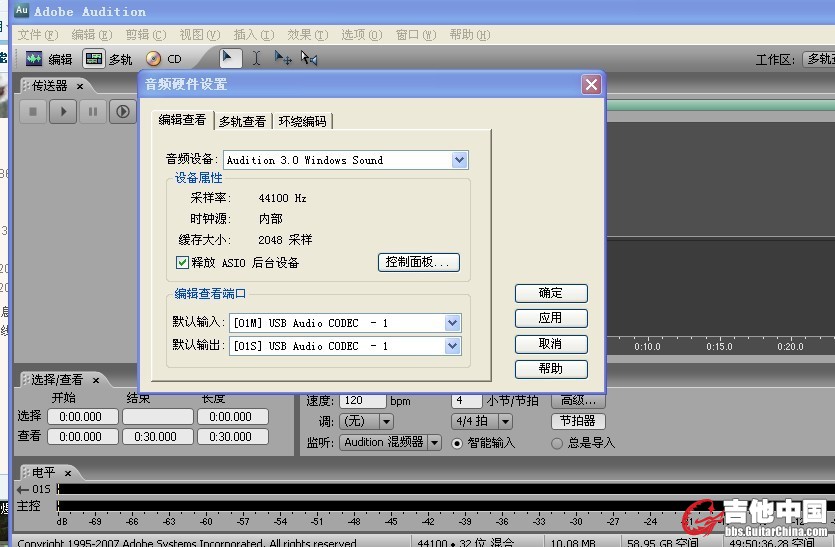Select 总是导入 radio button
835x547 pixels.
pos(557,443)
